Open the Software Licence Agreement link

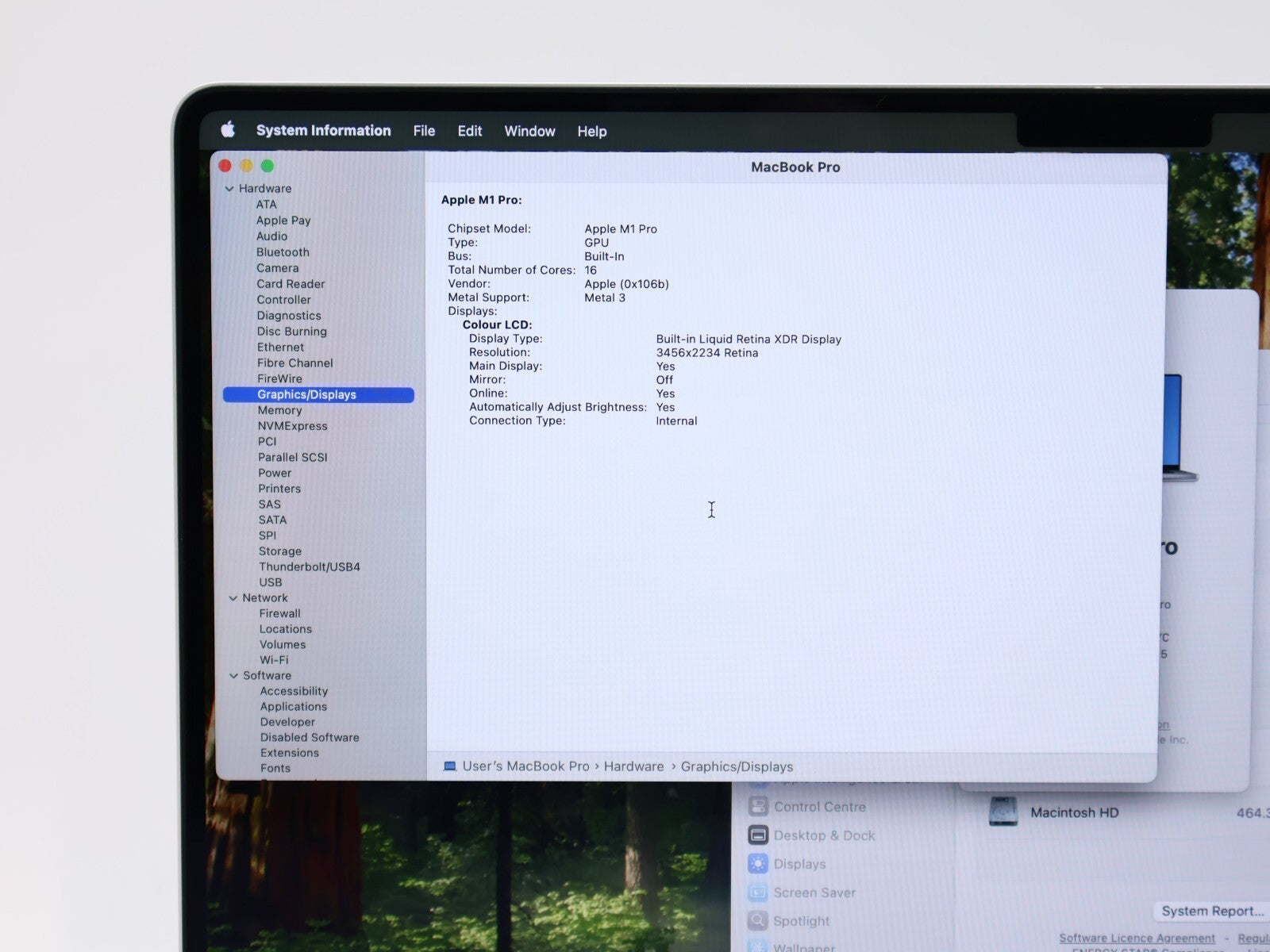click(x=1137, y=939)
